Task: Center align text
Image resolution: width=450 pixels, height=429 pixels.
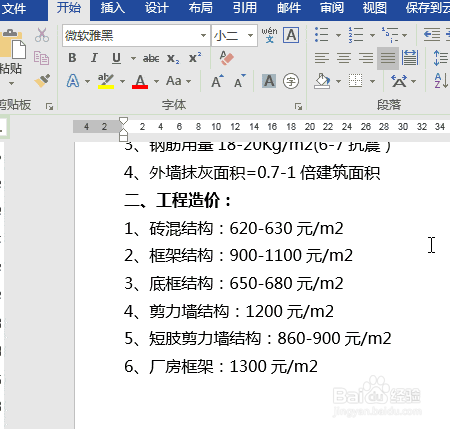Action: tap(344, 58)
